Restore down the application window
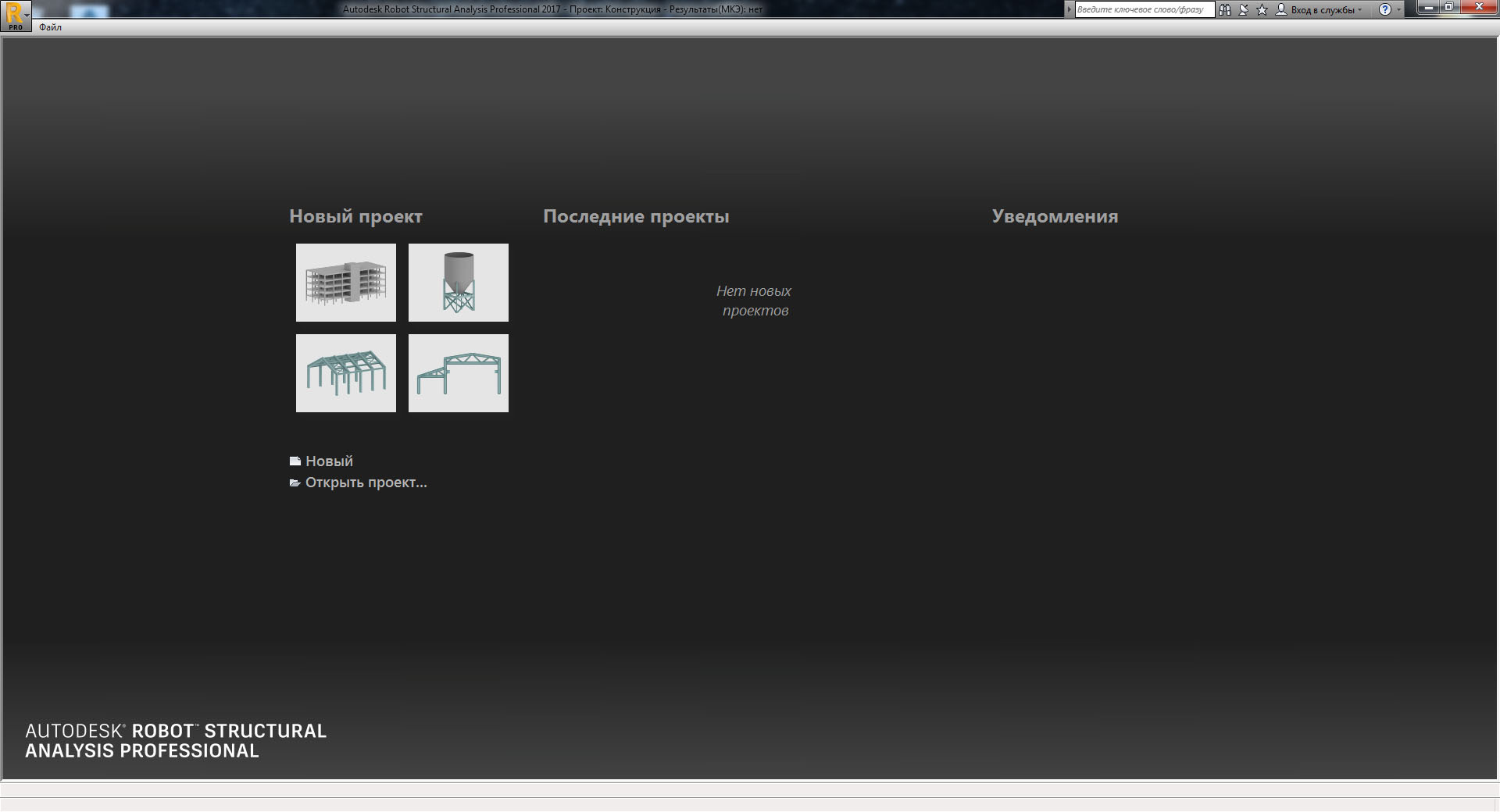This screenshot has height=812, width=1500. pos(1448,8)
